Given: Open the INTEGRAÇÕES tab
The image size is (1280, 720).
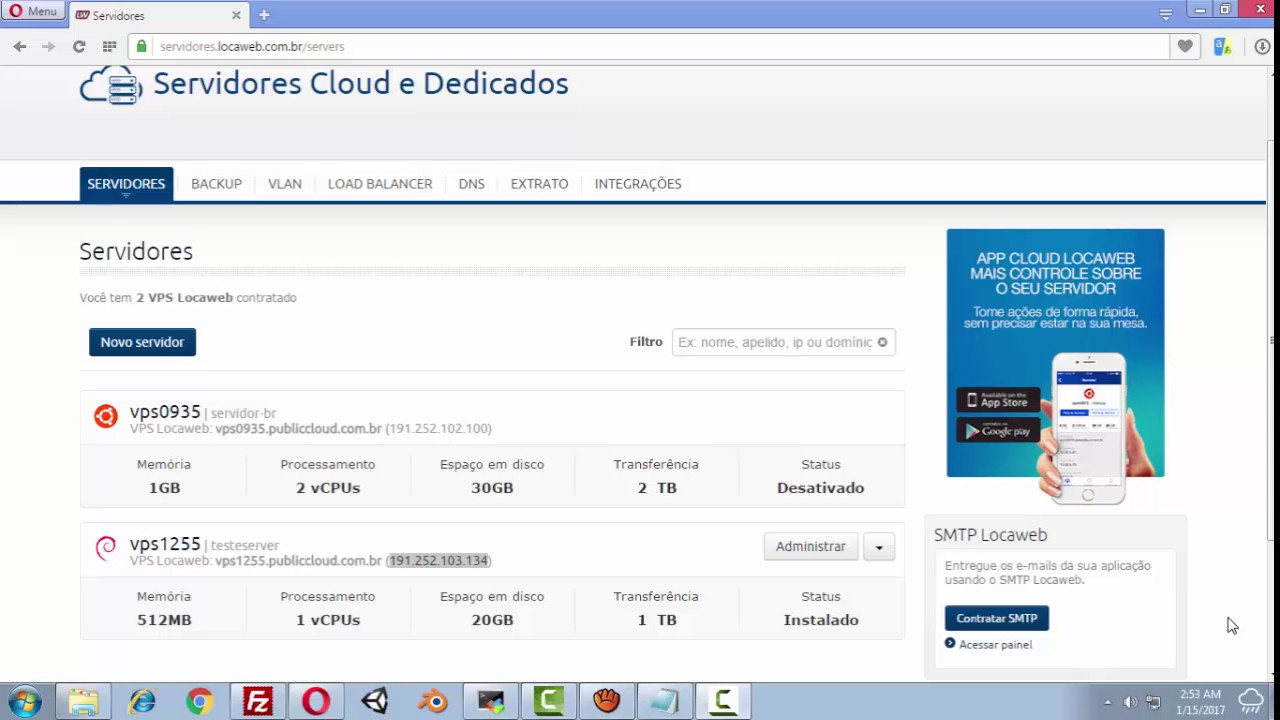Looking at the screenshot, I should (638, 184).
